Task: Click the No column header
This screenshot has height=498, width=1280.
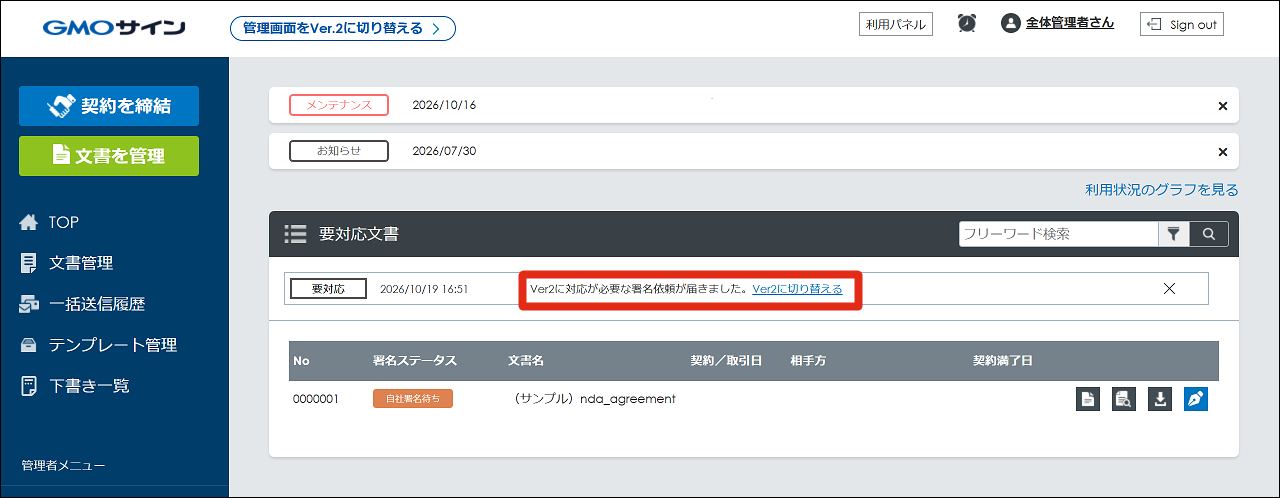Action: [x=301, y=360]
